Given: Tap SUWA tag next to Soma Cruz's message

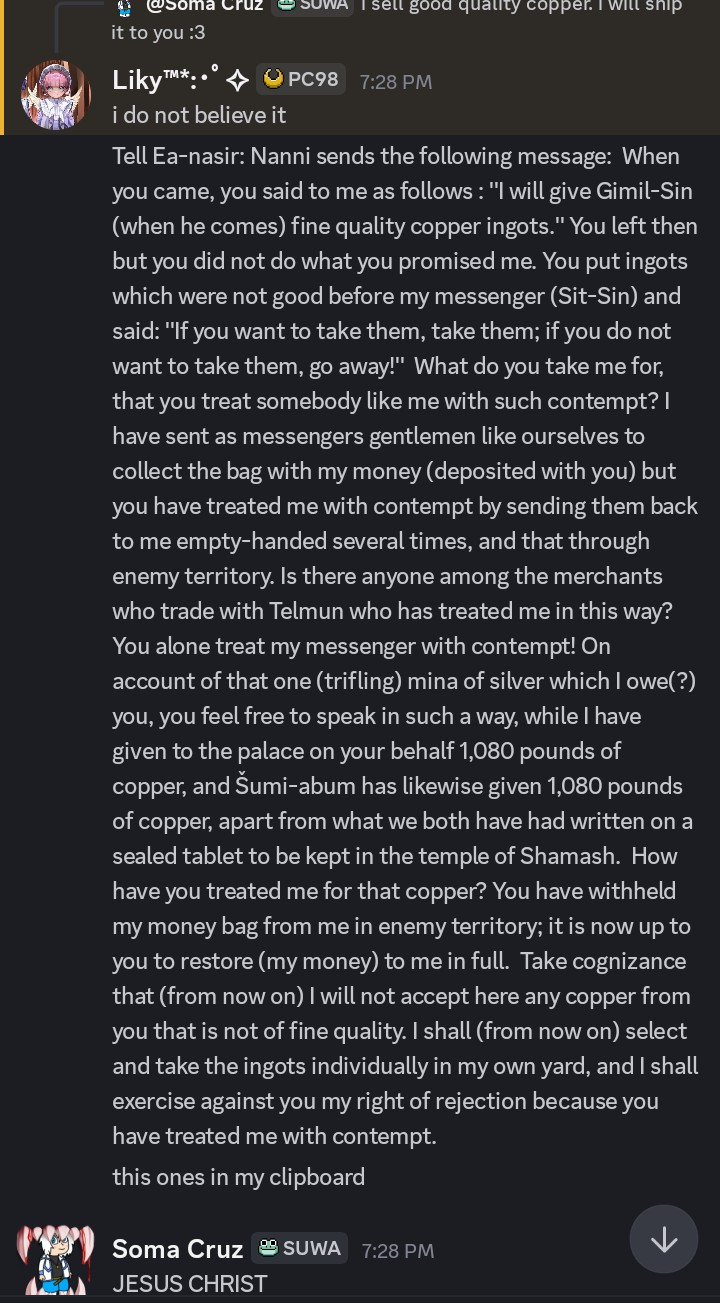Looking at the screenshot, I should coord(299,1248).
